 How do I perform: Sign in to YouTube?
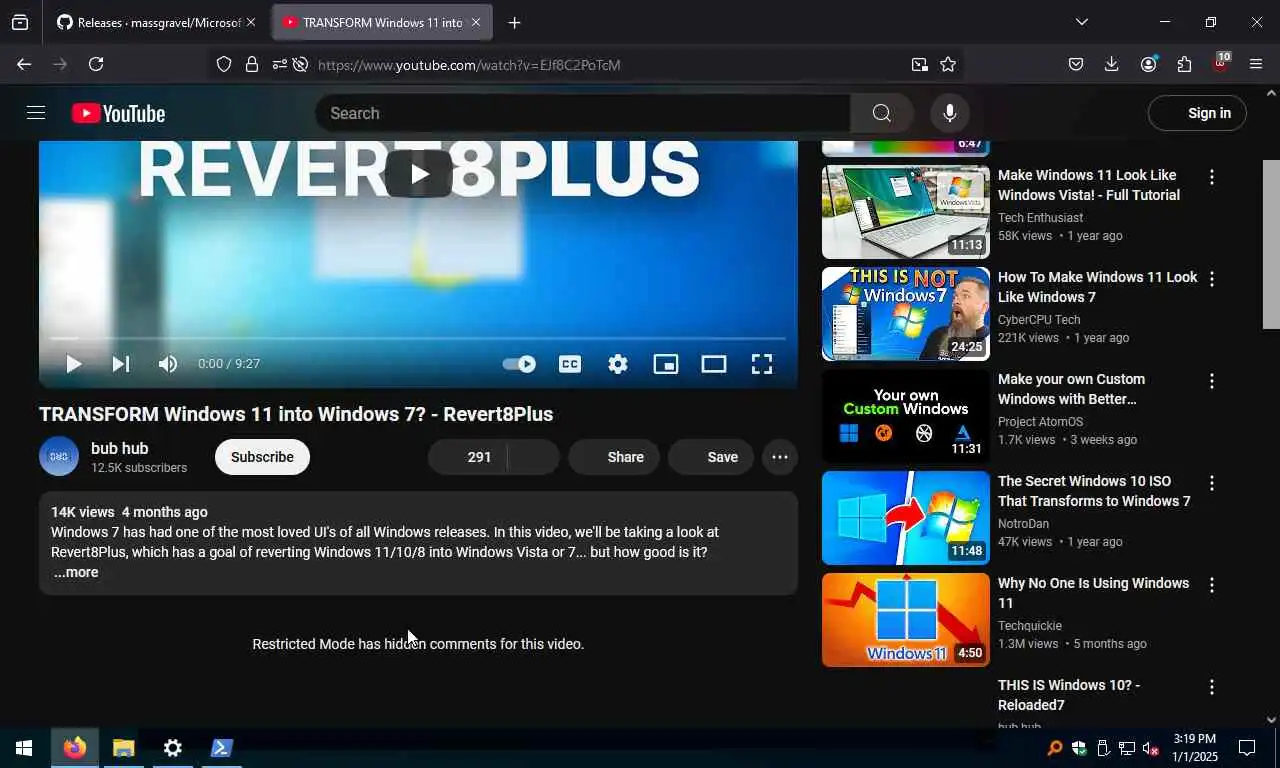point(1197,113)
